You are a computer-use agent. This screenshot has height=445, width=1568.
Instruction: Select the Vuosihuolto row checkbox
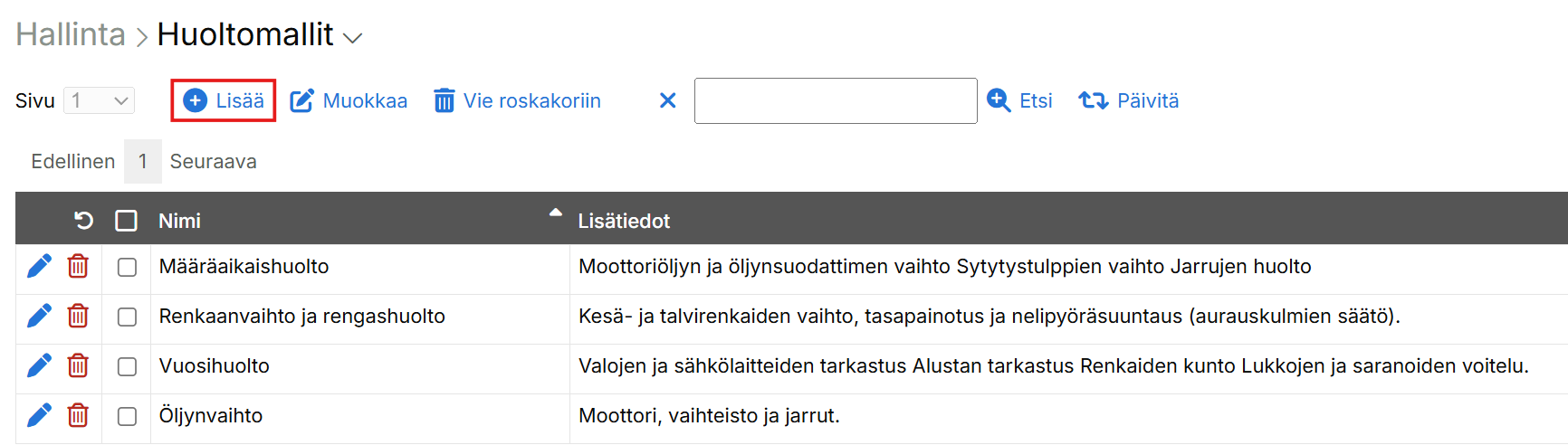(x=127, y=367)
